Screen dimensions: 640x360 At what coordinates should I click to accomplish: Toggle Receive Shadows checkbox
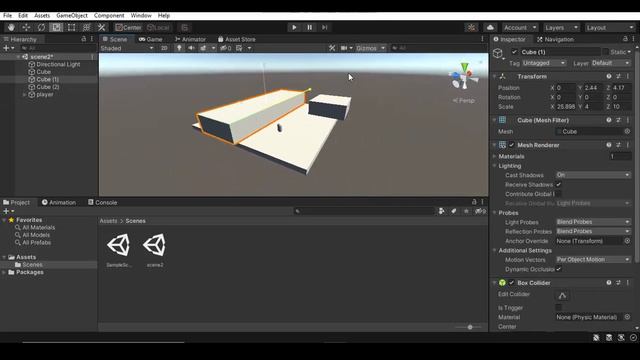(558, 184)
